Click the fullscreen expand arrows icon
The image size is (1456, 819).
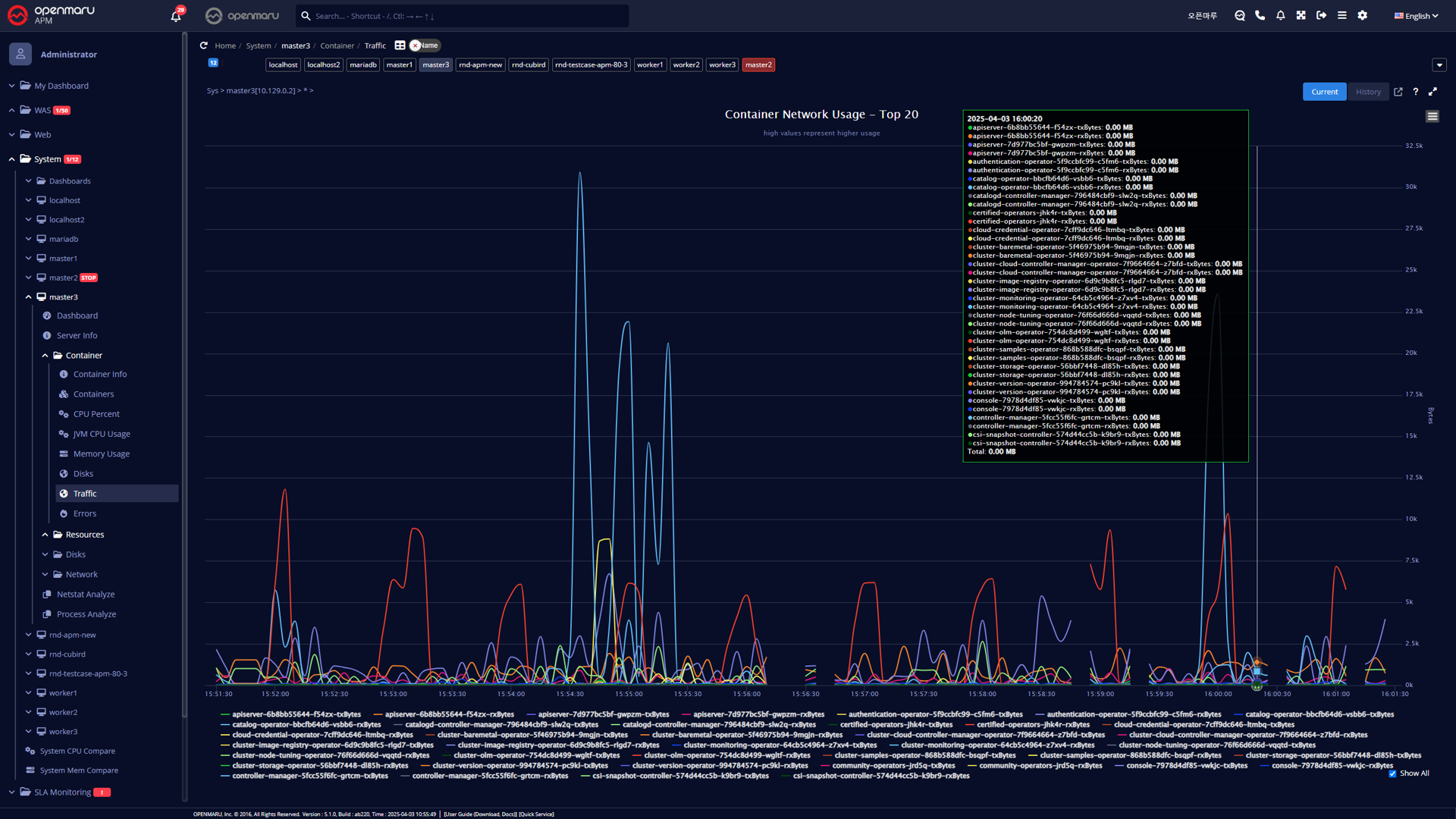[x=1432, y=92]
